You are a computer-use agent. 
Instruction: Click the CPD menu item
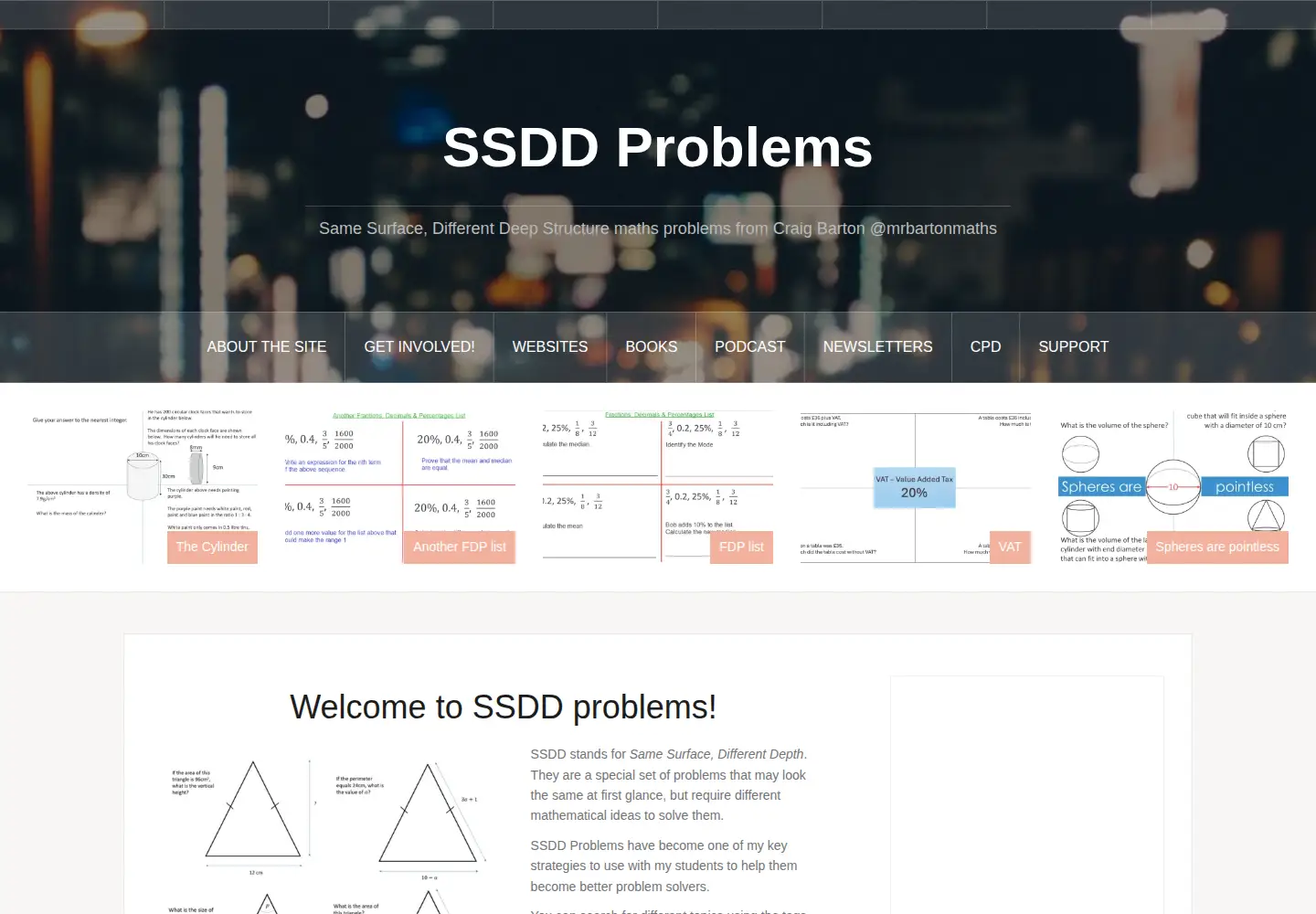[986, 347]
